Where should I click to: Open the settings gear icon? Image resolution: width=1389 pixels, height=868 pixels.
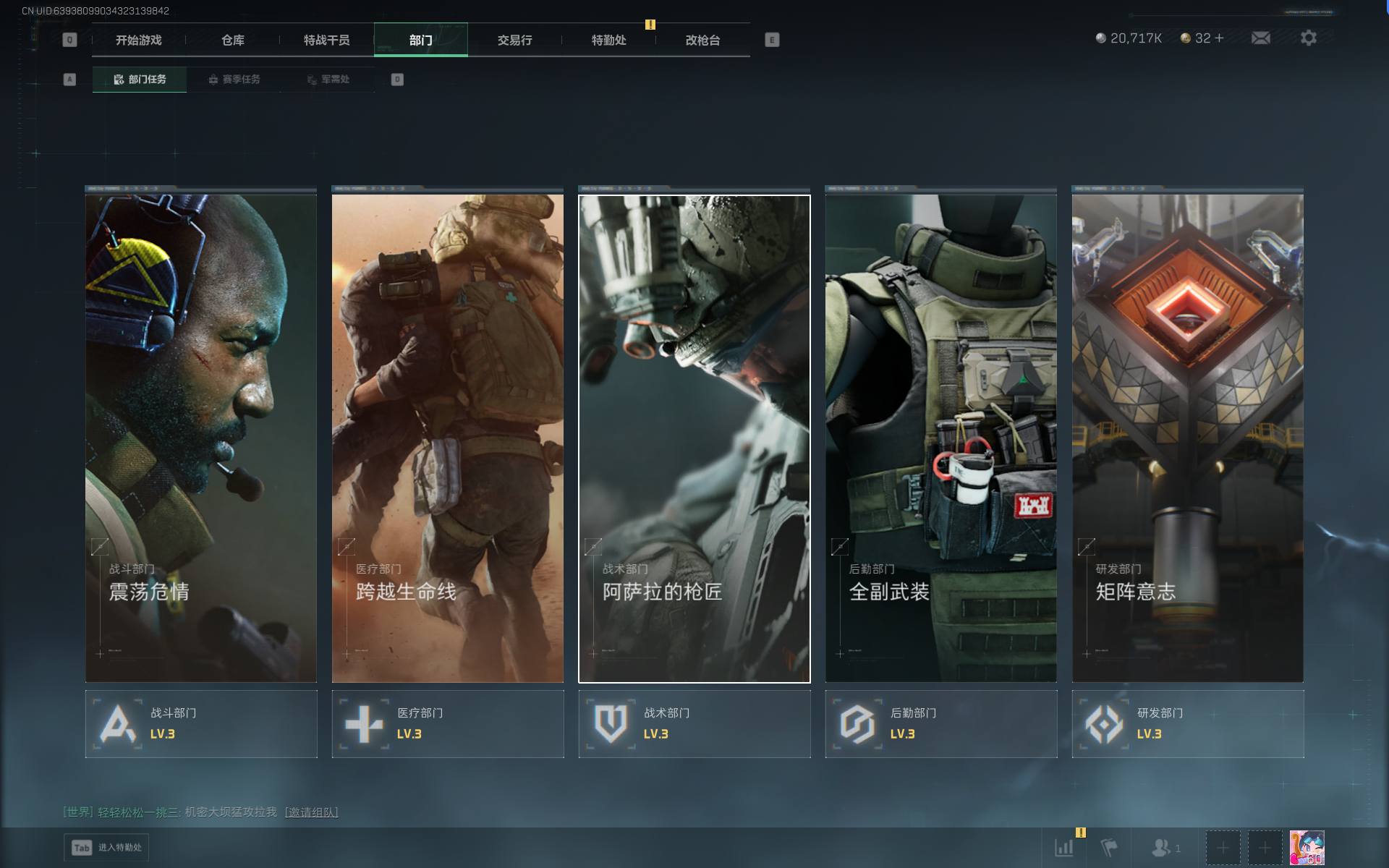(1308, 38)
